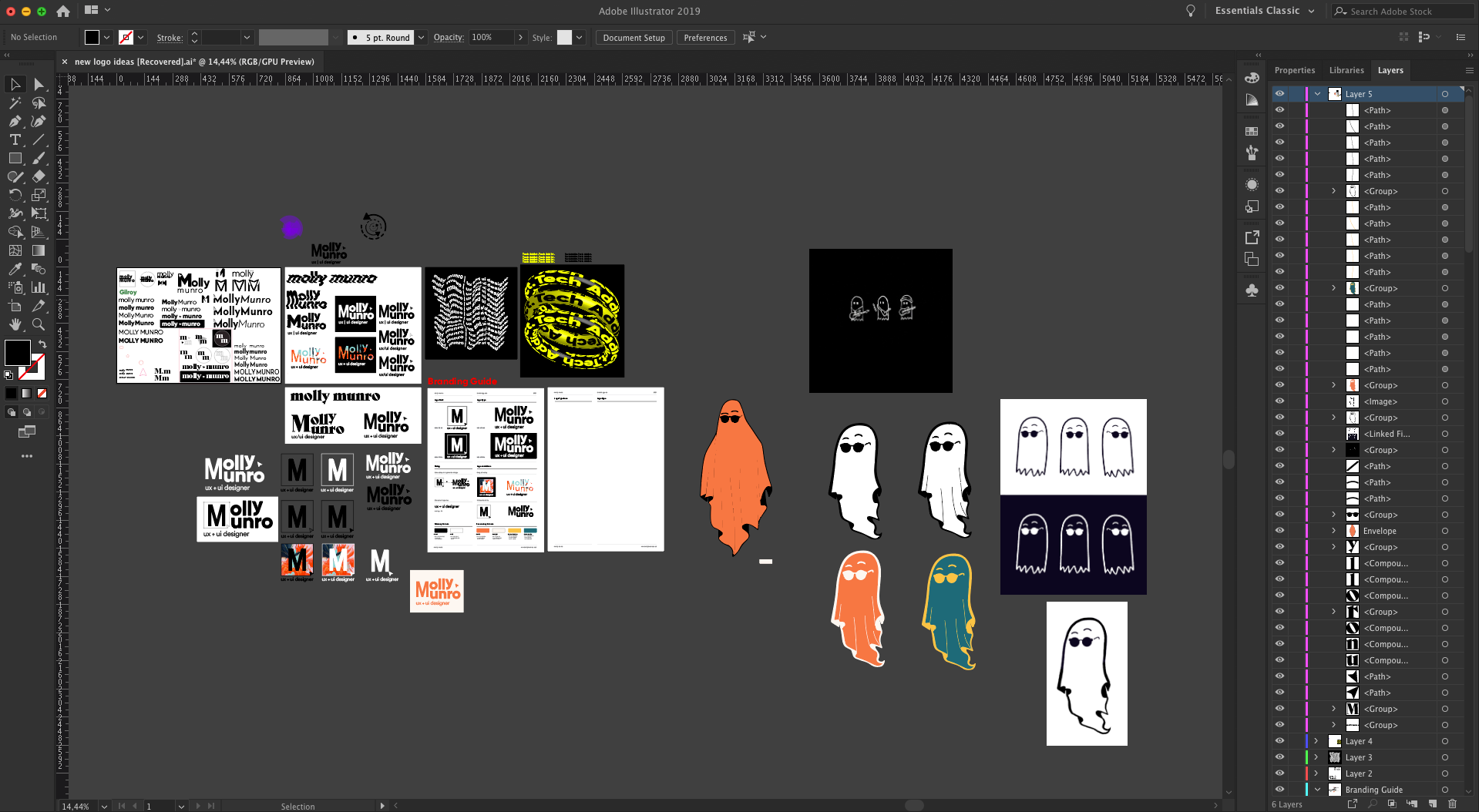The width and height of the screenshot is (1479, 812).
Task: Open the Edit Toolbar three dots
Action: pyautogui.click(x=27, y=456)
